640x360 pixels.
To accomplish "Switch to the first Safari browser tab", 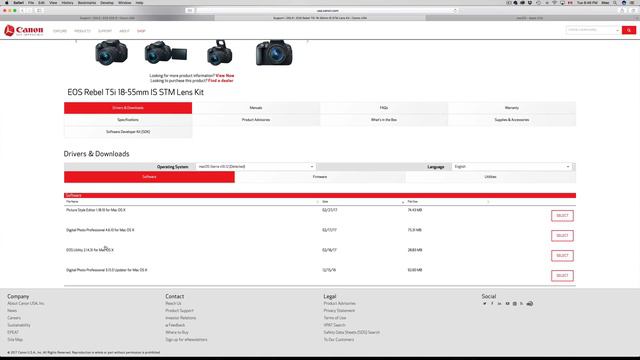I will 107,18.
